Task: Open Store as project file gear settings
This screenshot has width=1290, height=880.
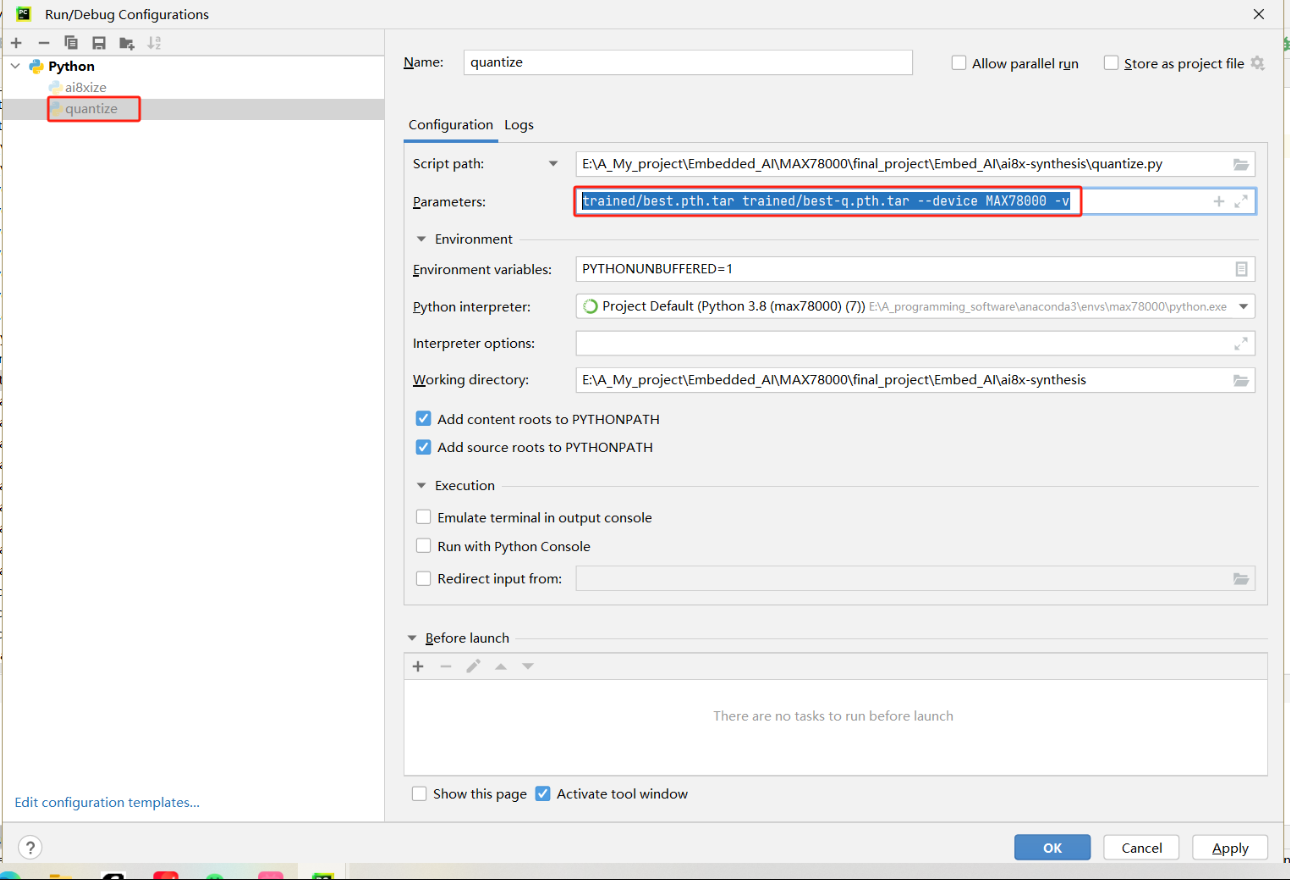Action: point(1258,63)
